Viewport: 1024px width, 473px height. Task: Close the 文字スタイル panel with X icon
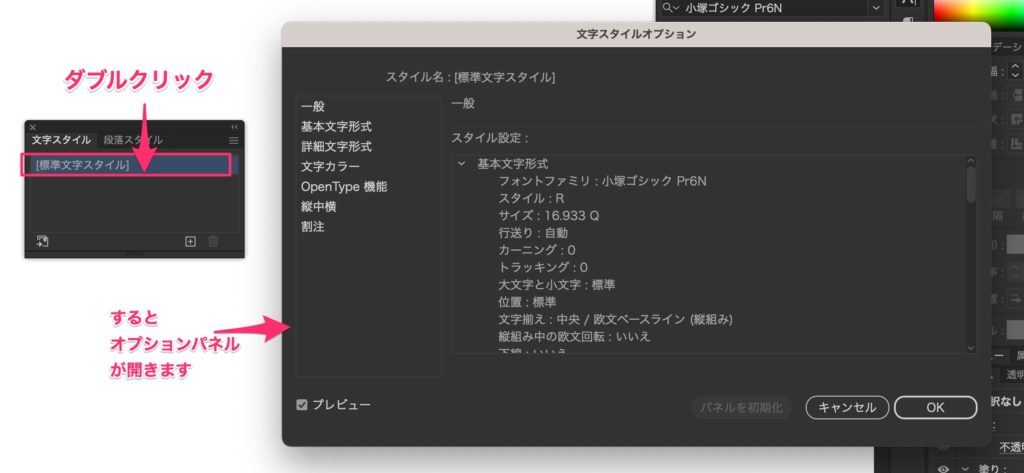tap(33, 127)
